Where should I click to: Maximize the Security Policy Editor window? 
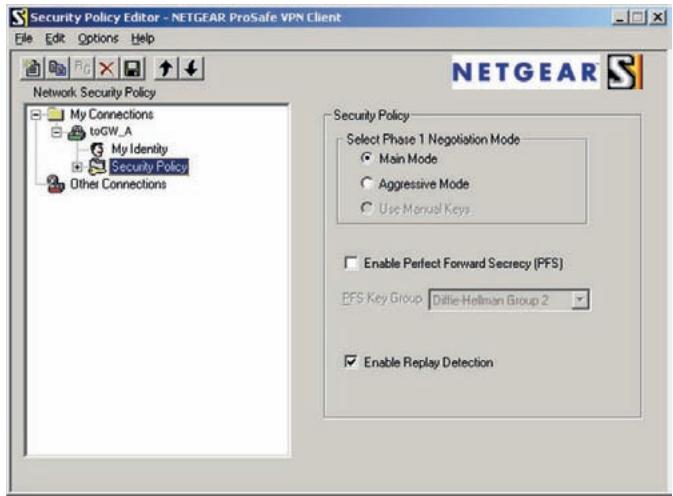point(638,18)
